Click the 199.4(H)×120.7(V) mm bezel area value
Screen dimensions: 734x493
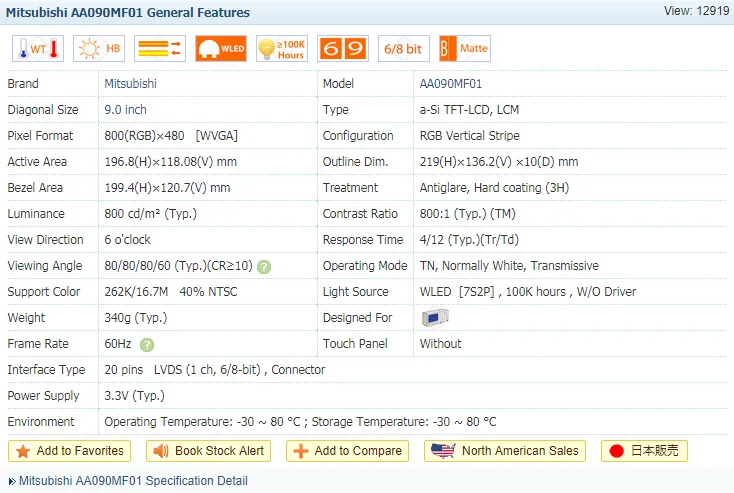pyautogui.click(x=167, y=188)
